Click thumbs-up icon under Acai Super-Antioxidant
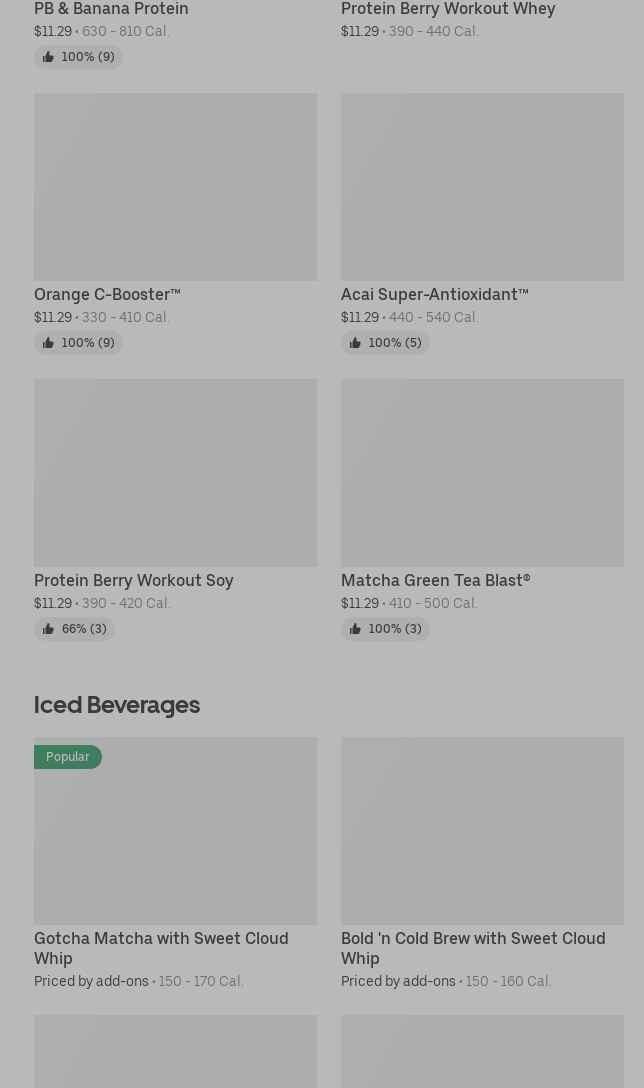Screen dimensions: 644x1088 [355, 343]
